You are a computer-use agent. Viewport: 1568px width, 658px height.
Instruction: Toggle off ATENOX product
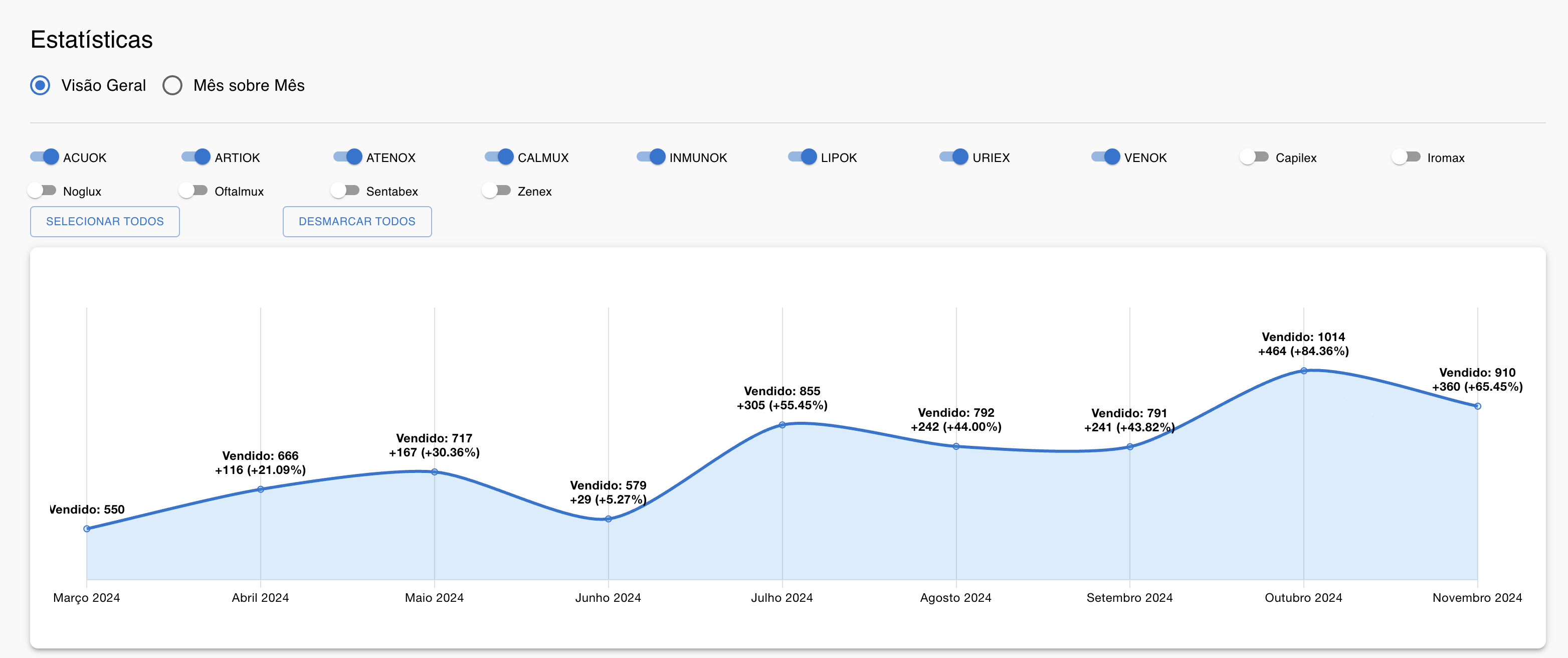click(347, 157)
